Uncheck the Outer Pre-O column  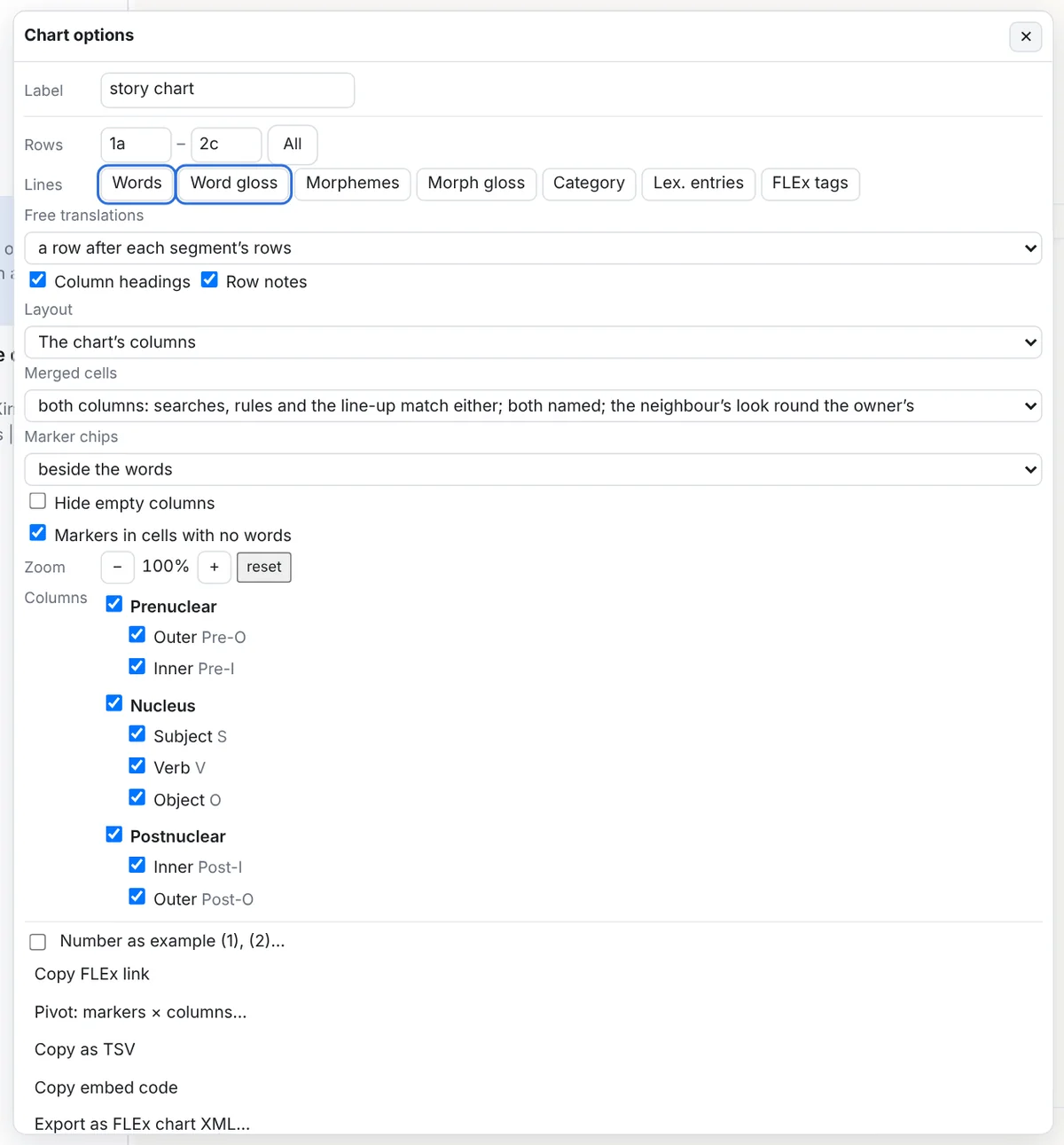click(137, 636)
